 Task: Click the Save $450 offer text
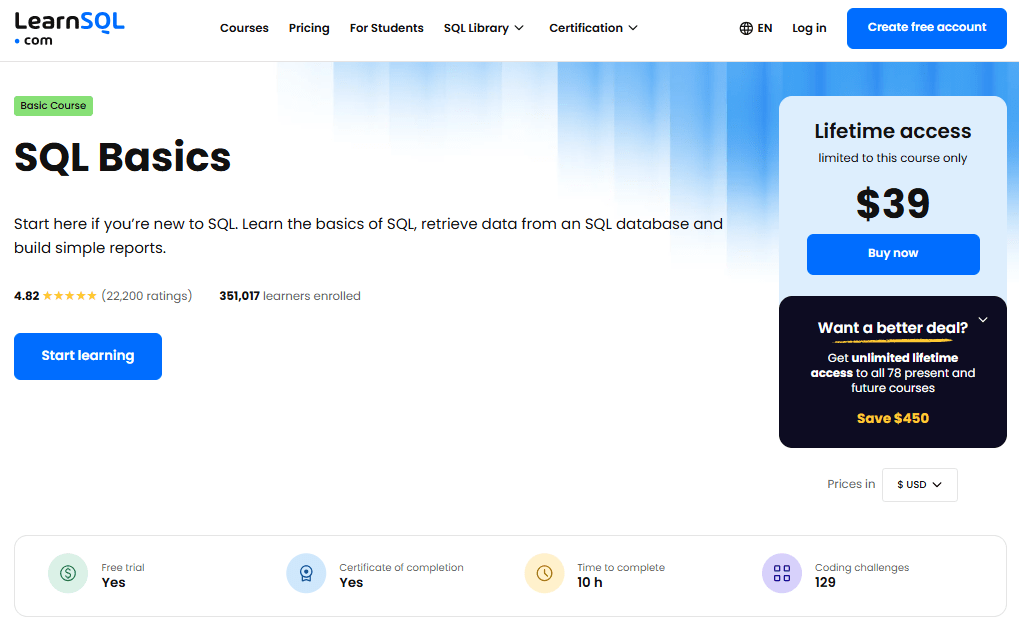click(893, 418)
